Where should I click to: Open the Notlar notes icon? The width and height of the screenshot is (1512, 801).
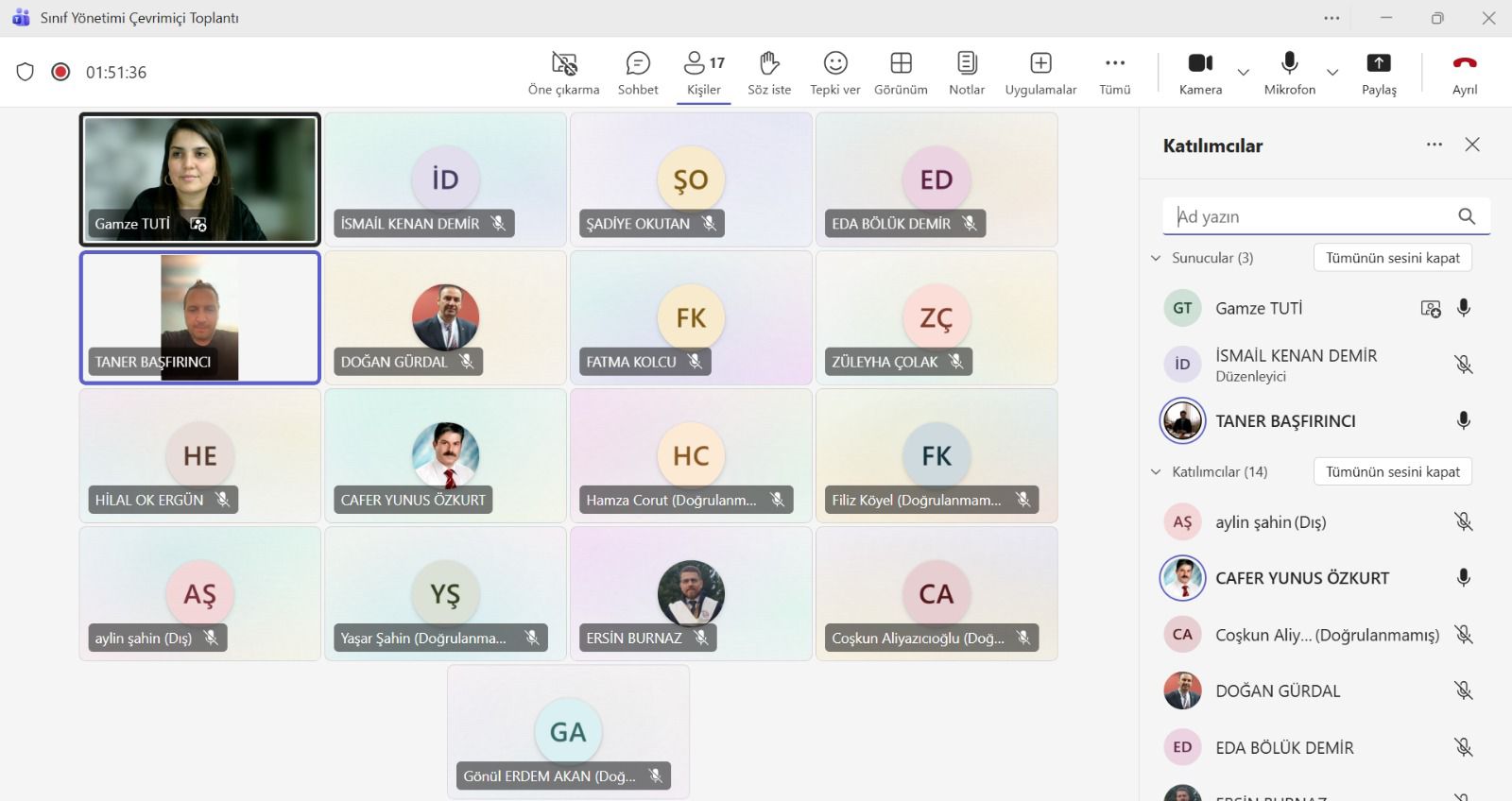[x=967, y=64]
